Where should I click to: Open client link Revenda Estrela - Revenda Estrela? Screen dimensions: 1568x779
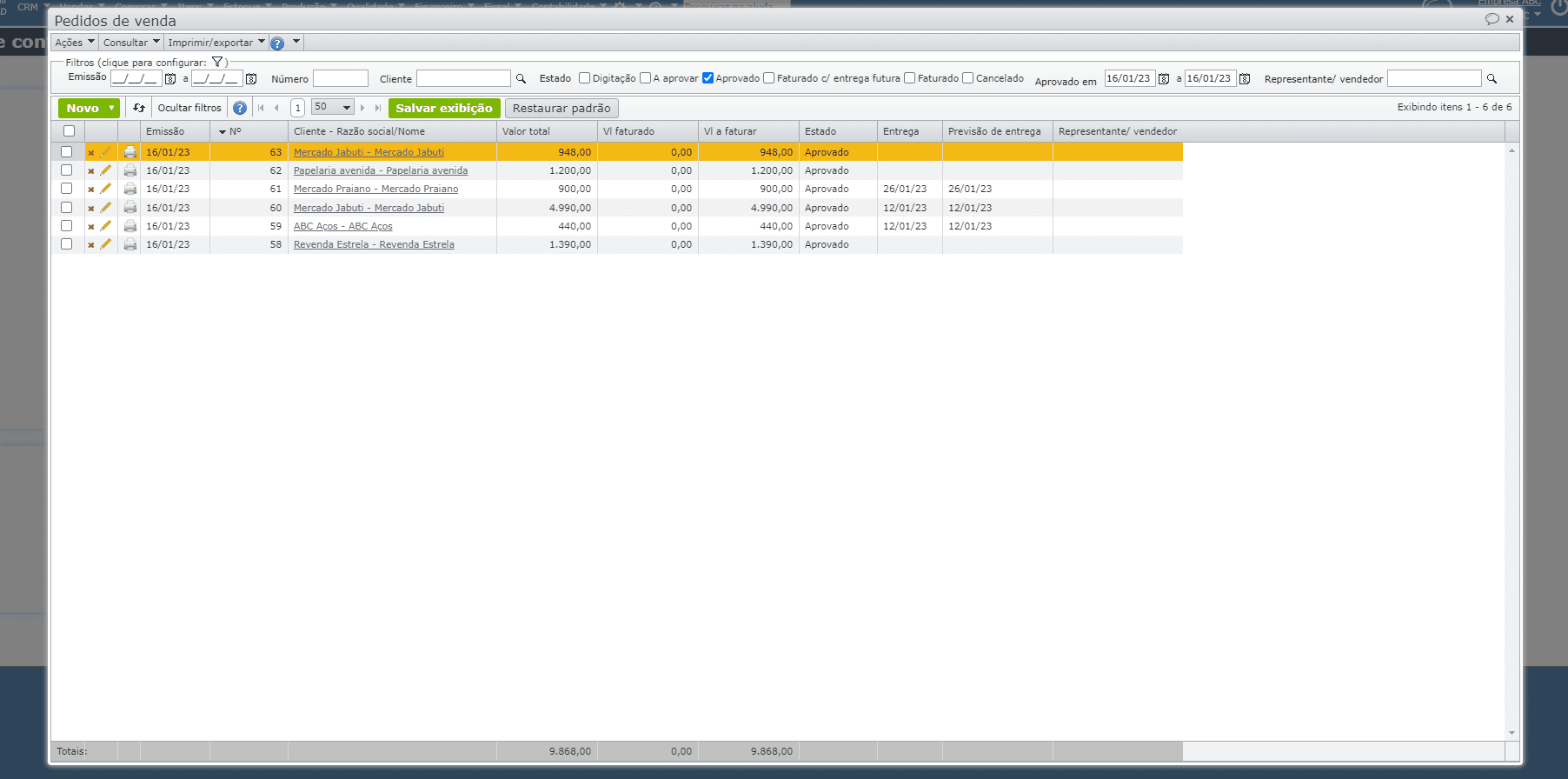(374, 244)
